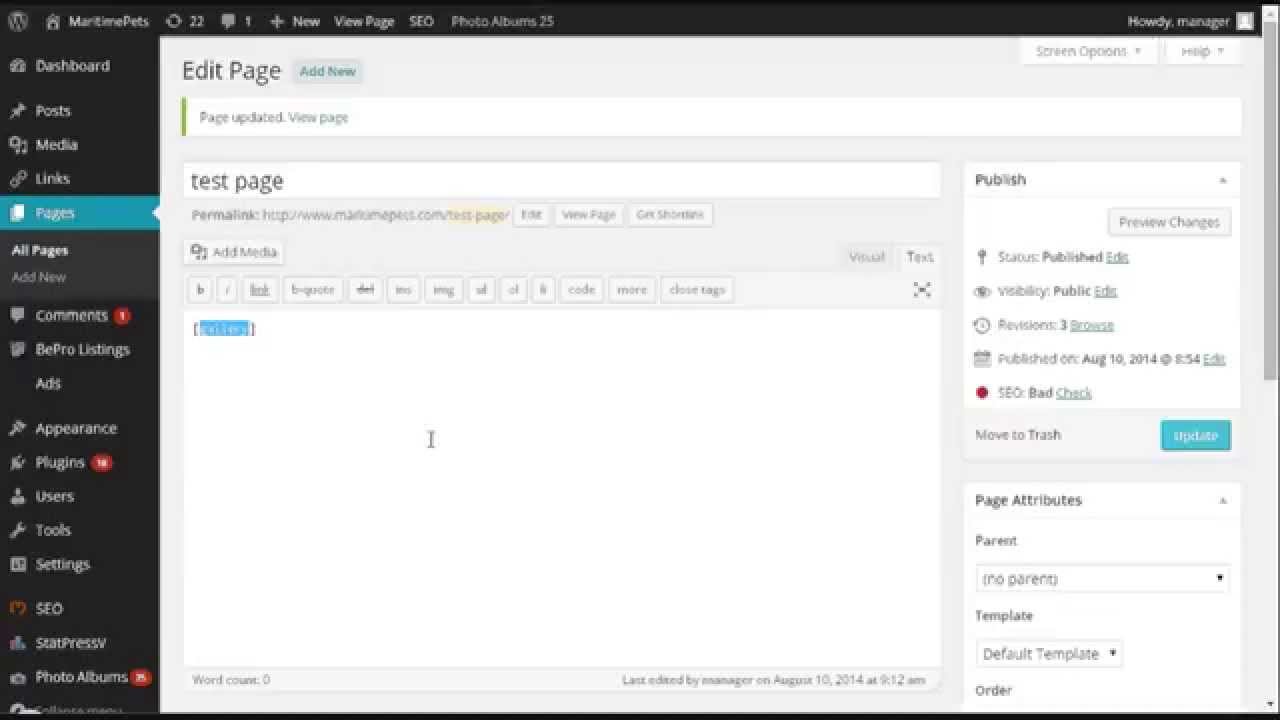
Task: Click inside the text editor content area
Action: pyautogui.click(x=562, y=489)
